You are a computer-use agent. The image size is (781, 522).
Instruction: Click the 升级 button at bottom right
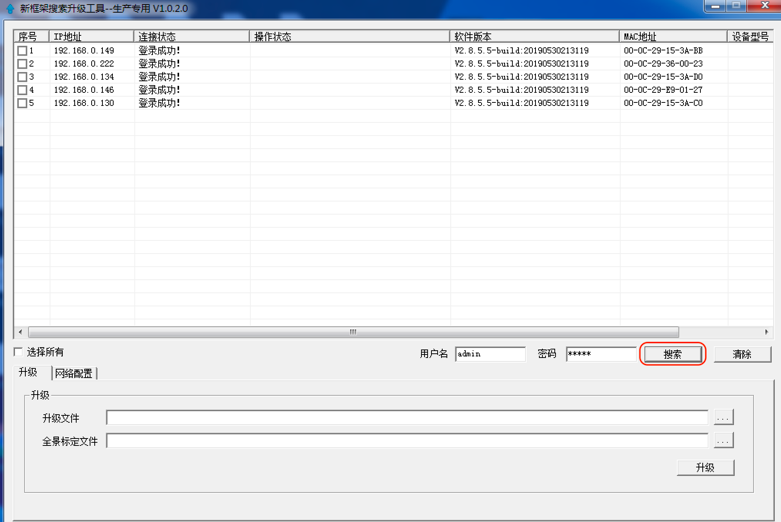705,467
